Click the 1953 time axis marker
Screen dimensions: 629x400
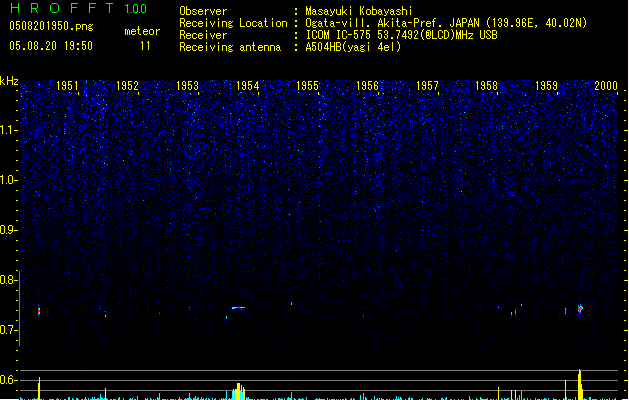(x=187, y=86)
